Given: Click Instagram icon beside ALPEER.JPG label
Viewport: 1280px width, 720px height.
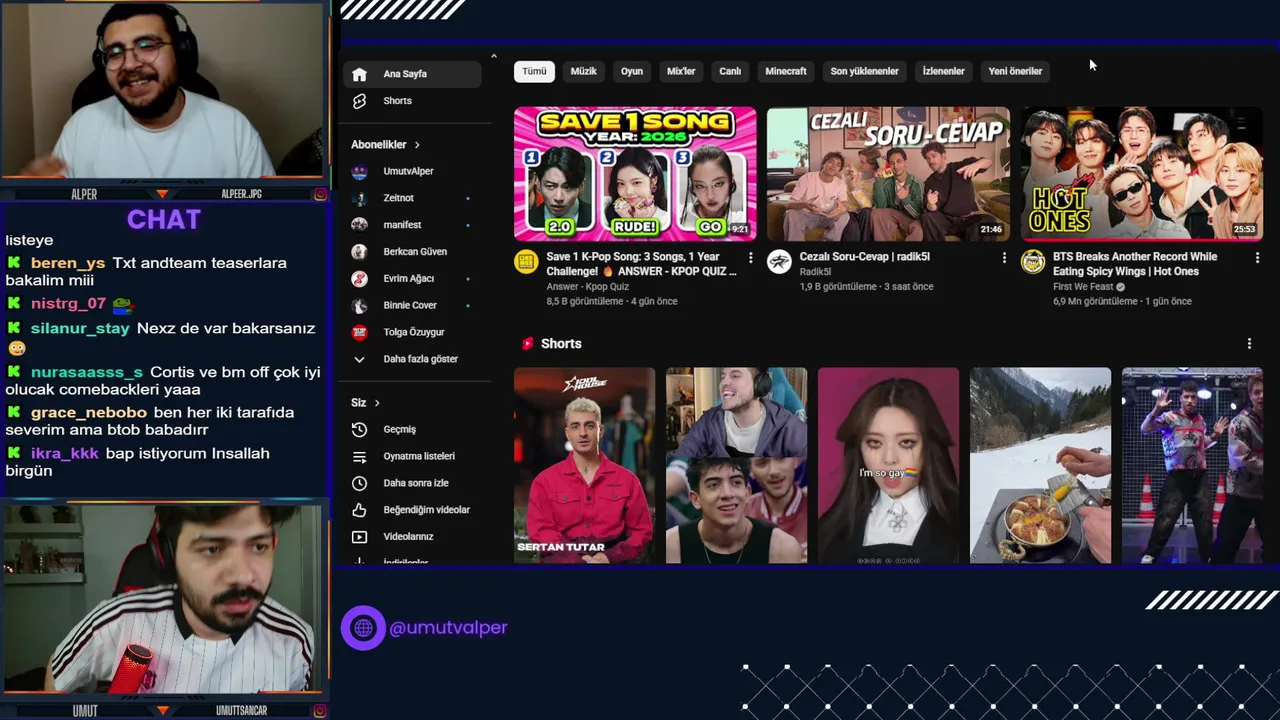Looking at the screenshot, I should [320, 194].
